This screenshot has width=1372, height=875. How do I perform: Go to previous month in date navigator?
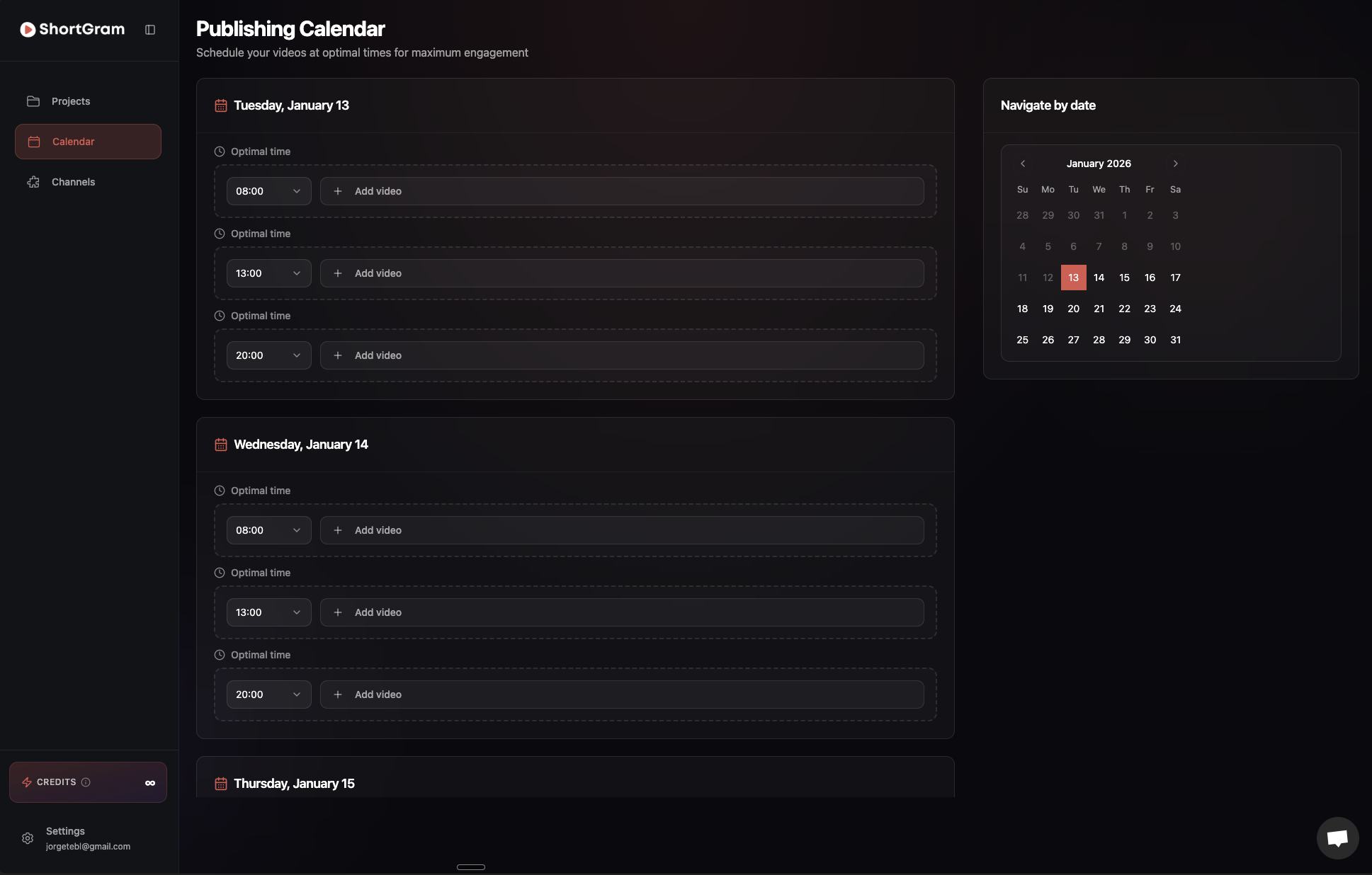coord(1023,164)
